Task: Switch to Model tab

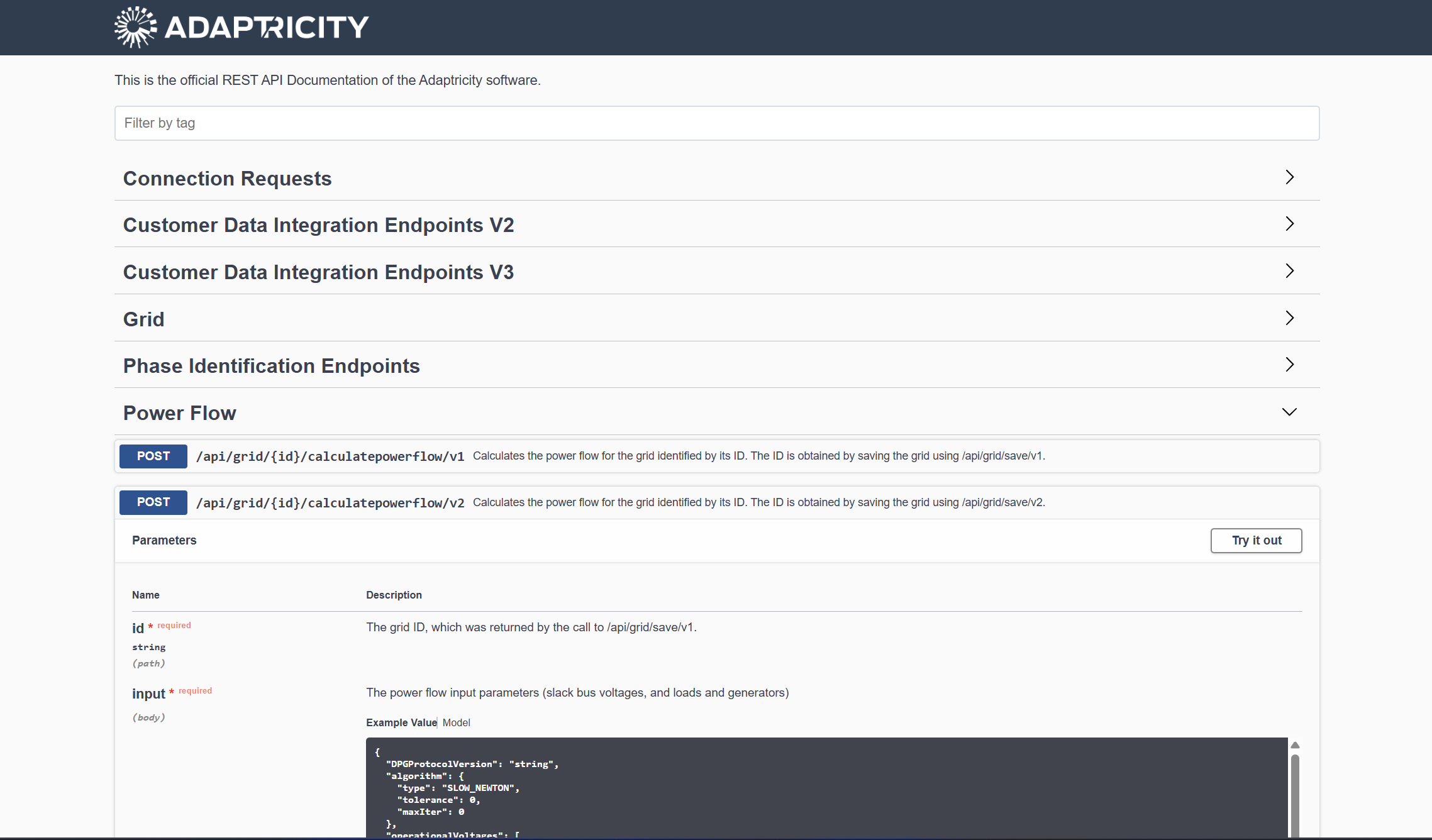Action: 456,723
